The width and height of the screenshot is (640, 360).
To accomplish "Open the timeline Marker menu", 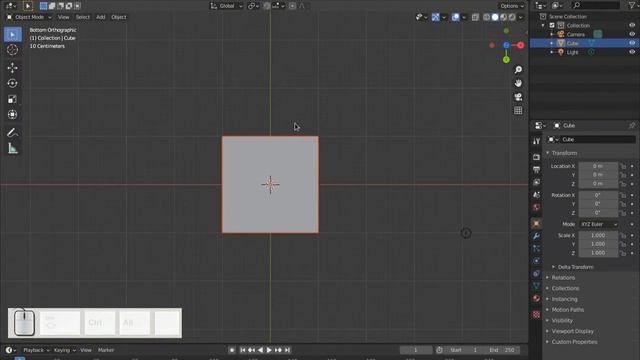I will (x=106, y=350).
